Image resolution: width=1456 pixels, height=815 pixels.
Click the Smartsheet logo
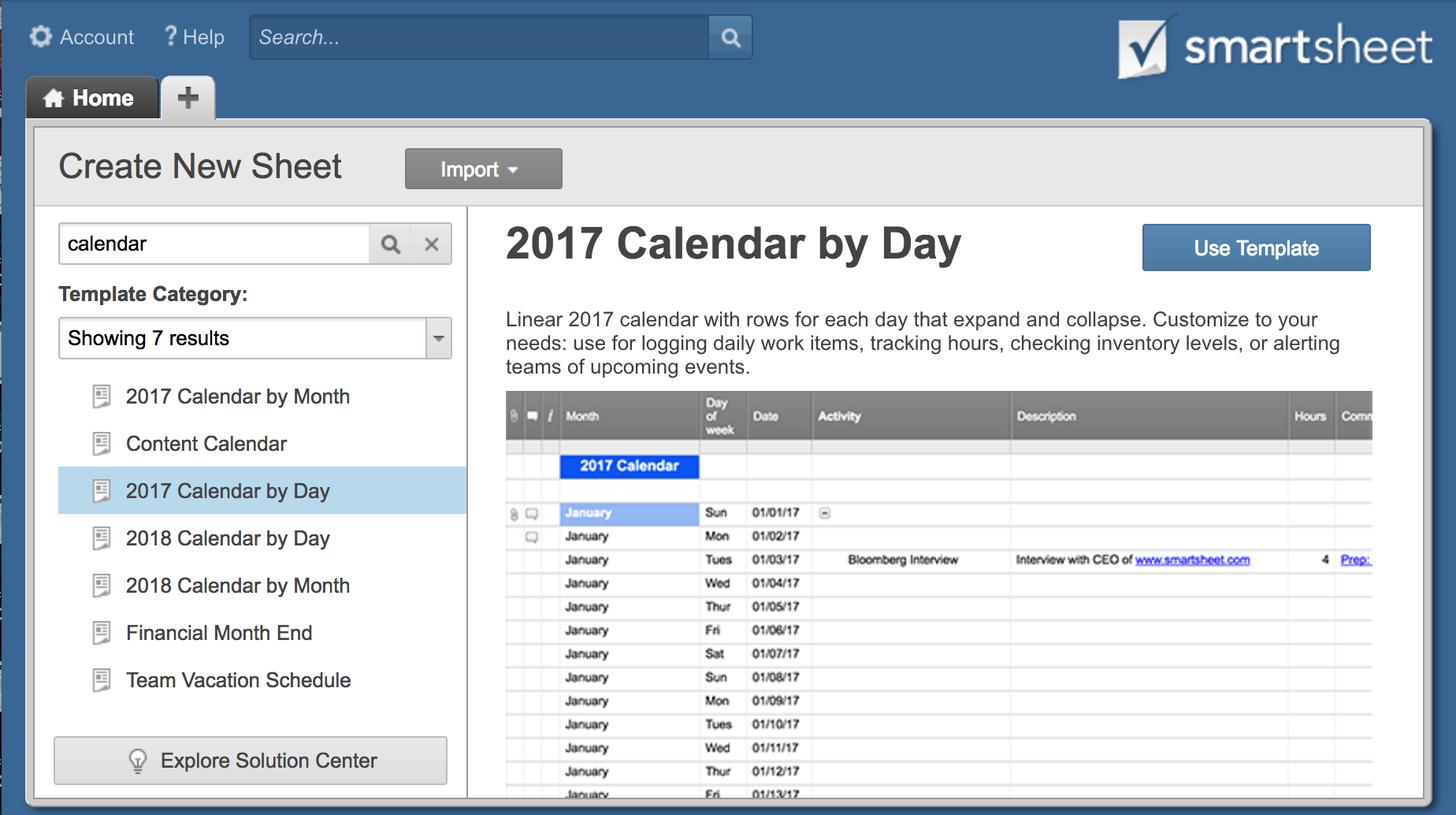pyautogui.click(x=1274, y=47)
